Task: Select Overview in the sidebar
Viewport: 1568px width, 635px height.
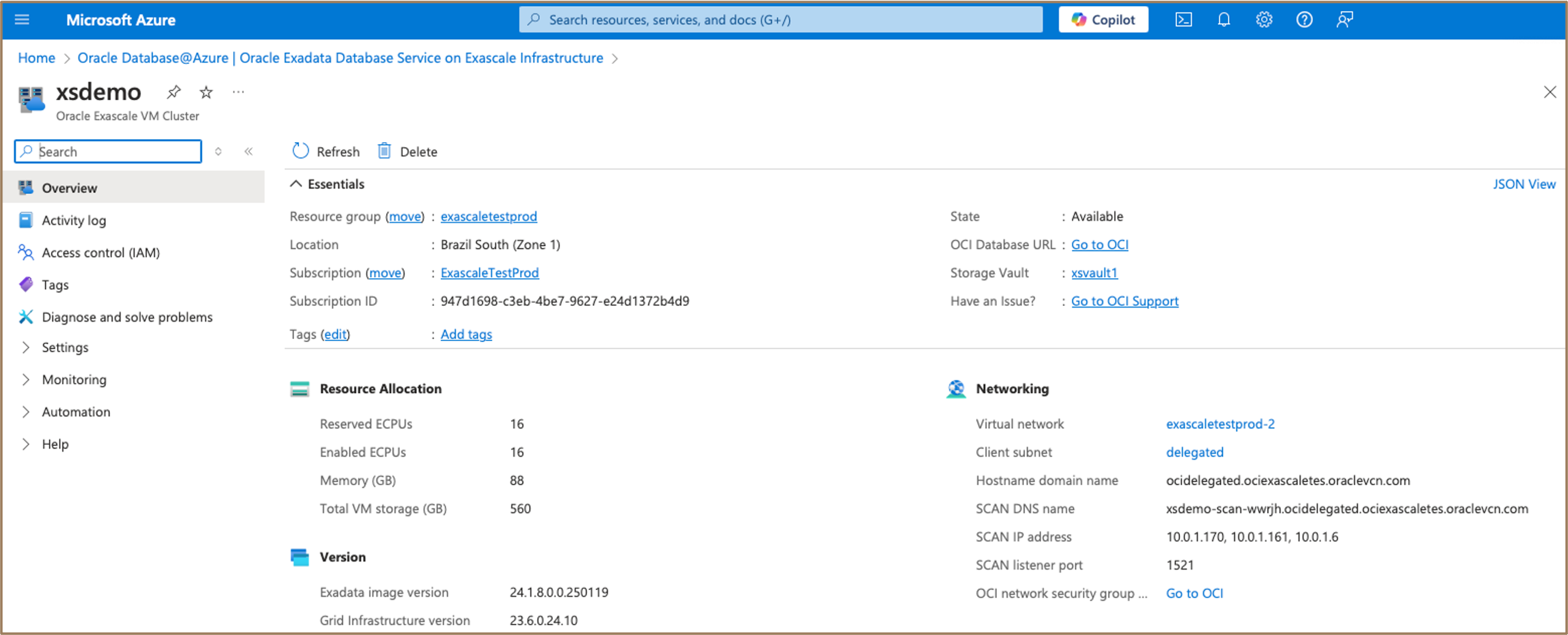Action: [x=134, y=188]
